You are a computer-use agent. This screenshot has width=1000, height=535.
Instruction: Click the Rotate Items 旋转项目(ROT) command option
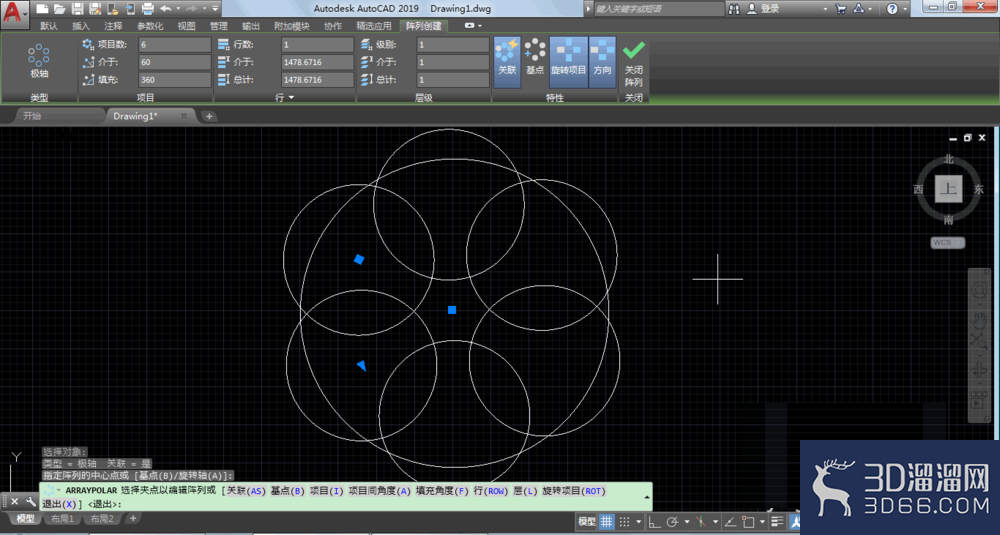[573, 491]
